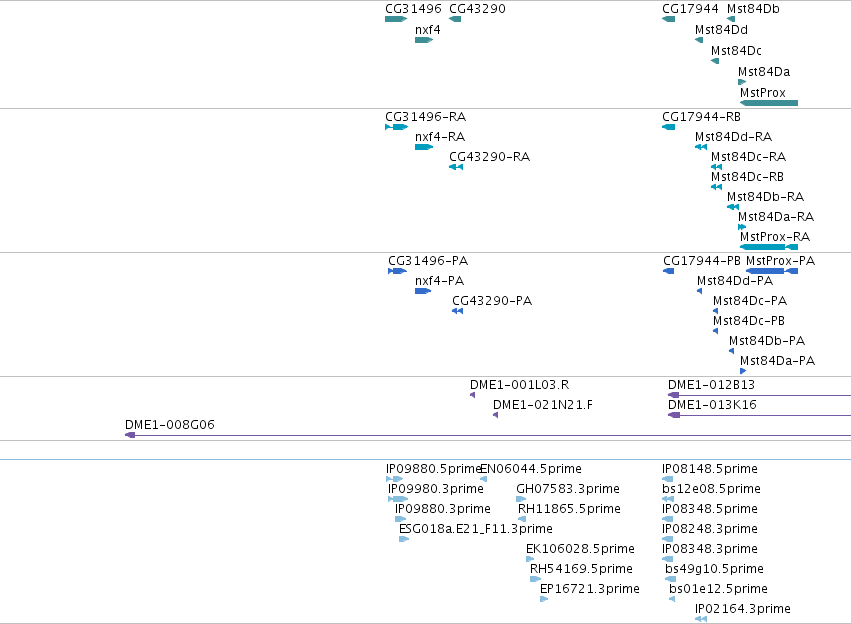Open the Mst84Dd-RA transcript label
The width and height of the screenshot is (851, 624).
point(733,137)
